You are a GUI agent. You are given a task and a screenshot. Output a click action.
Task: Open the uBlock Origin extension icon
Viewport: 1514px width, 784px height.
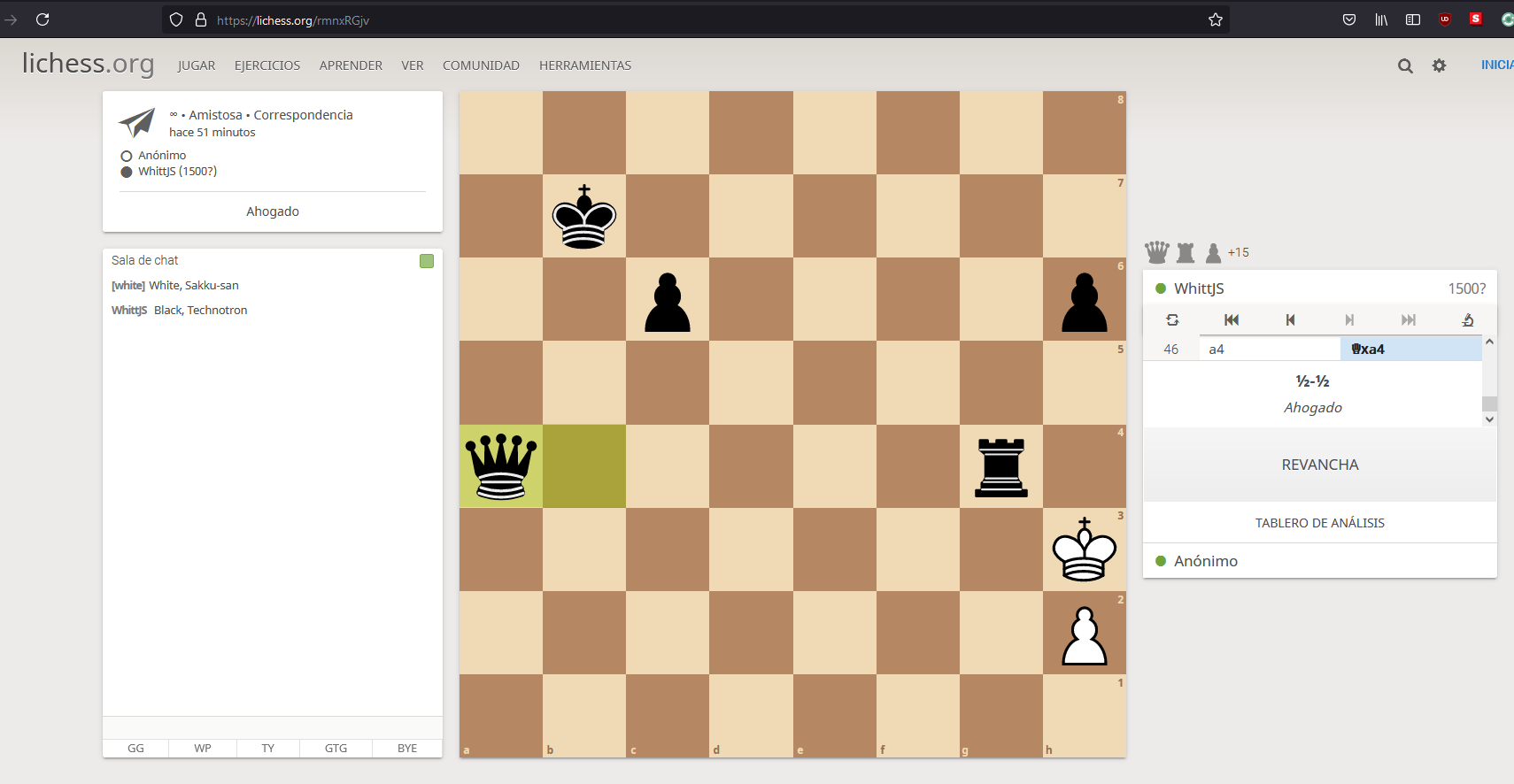[1445, 19]
